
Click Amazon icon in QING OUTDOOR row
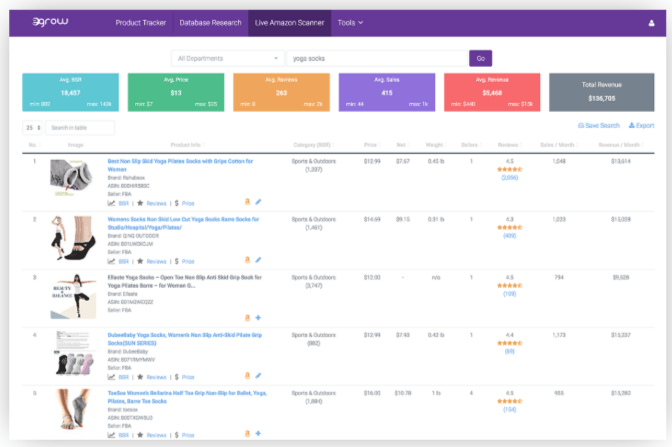247,260
